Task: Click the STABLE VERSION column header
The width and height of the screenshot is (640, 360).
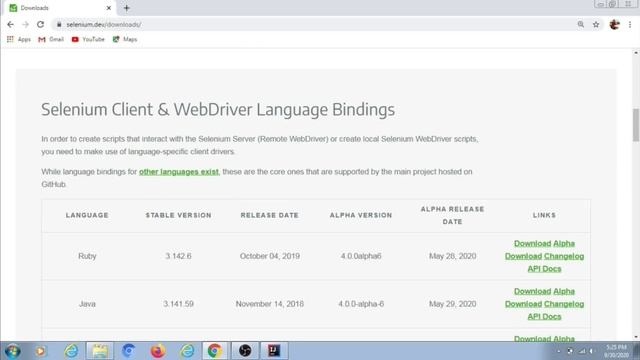Action: click(178, 215)
